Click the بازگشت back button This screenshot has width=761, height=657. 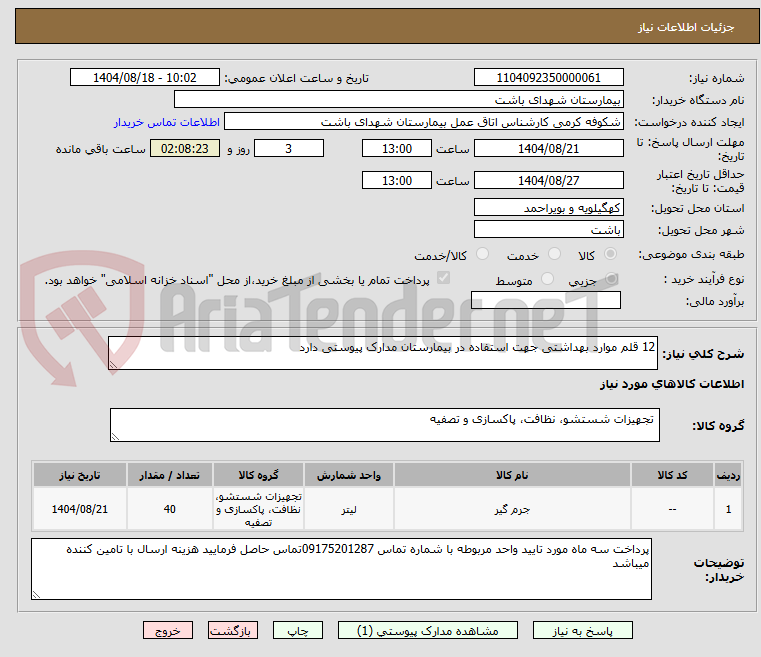(x=233, y=630)
